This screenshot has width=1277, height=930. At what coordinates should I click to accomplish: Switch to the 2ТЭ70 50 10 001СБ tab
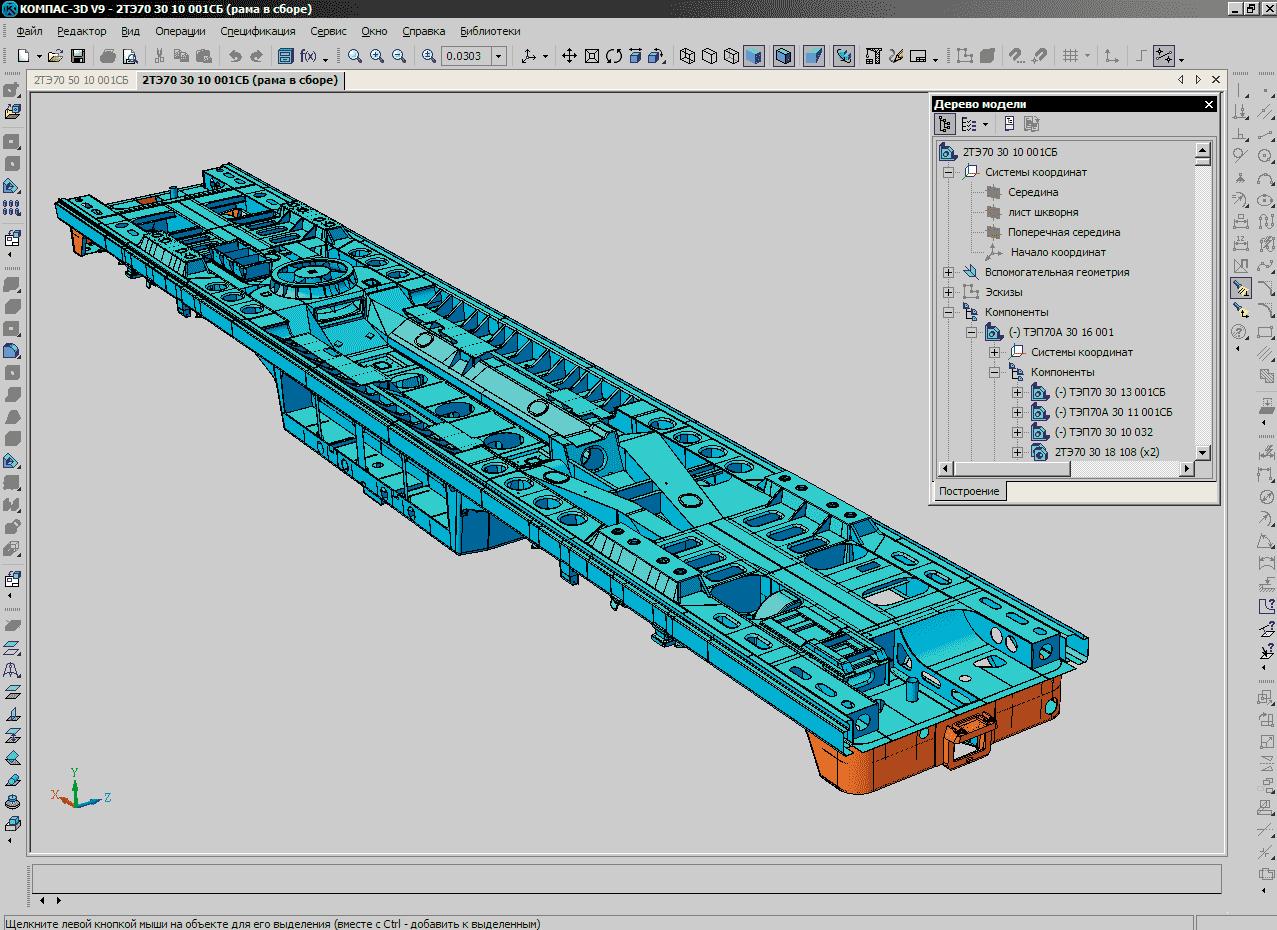[x=82, y=80]
